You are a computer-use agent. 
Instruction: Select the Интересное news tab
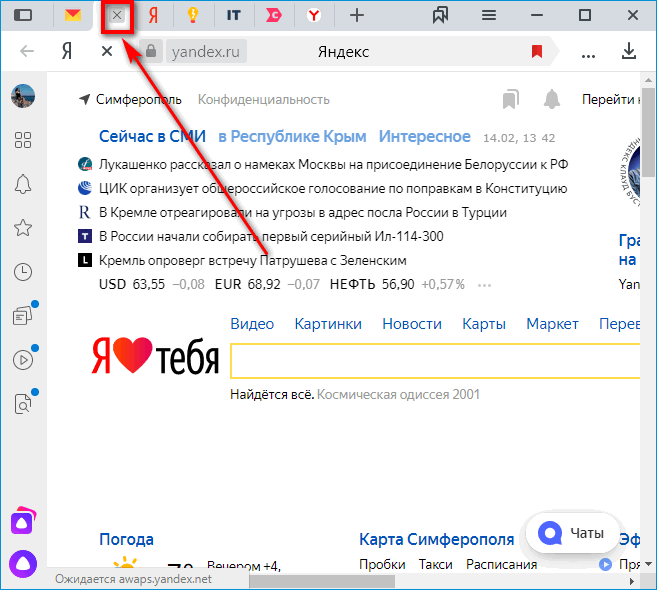tap(425, 137)
